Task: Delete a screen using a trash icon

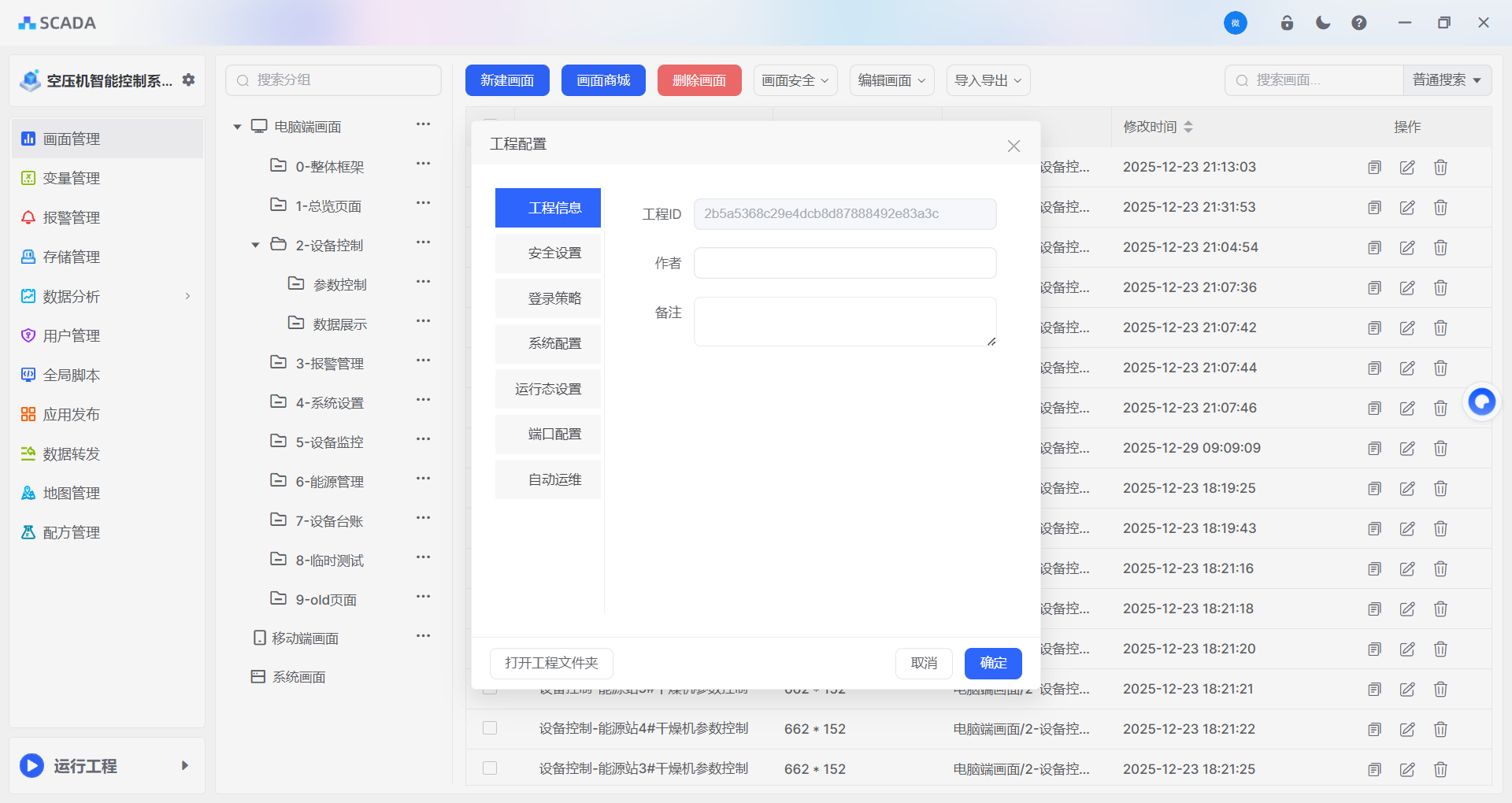Action: pos(1440,167)
